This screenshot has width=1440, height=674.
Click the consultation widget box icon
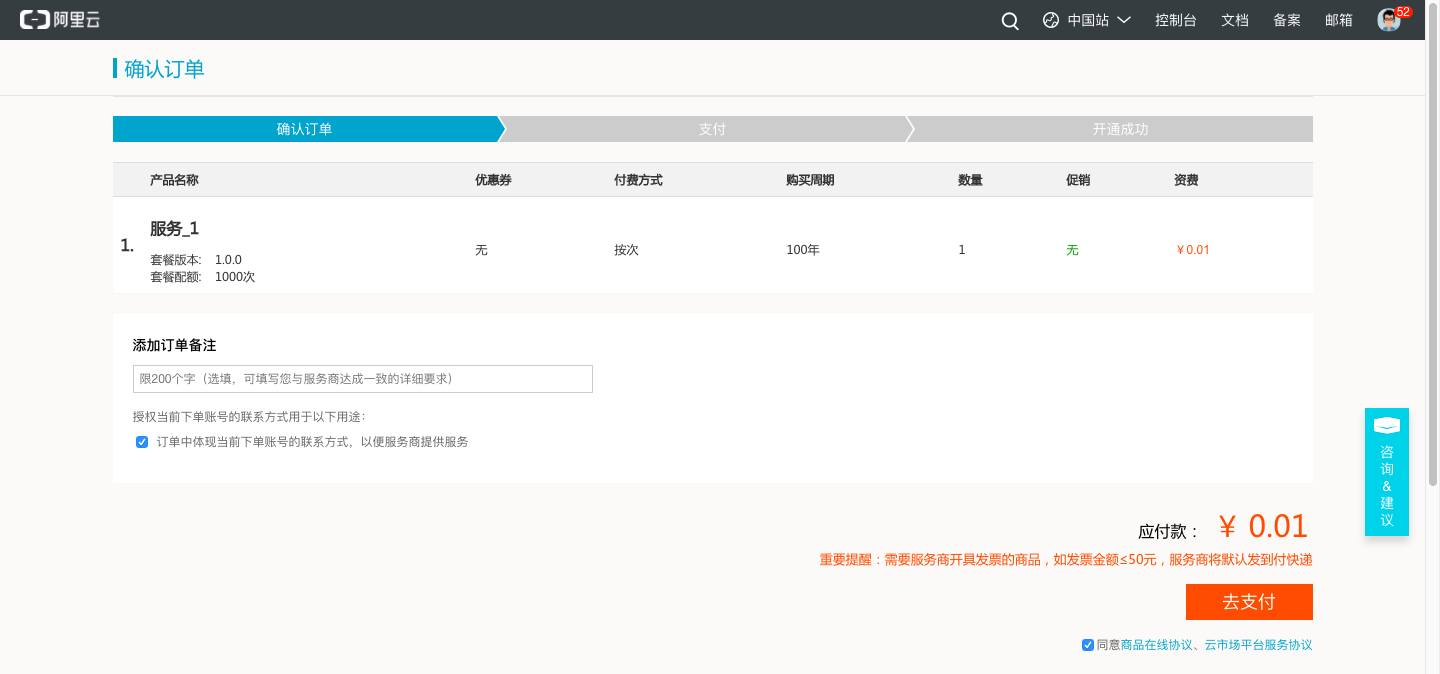point(1386,425)
